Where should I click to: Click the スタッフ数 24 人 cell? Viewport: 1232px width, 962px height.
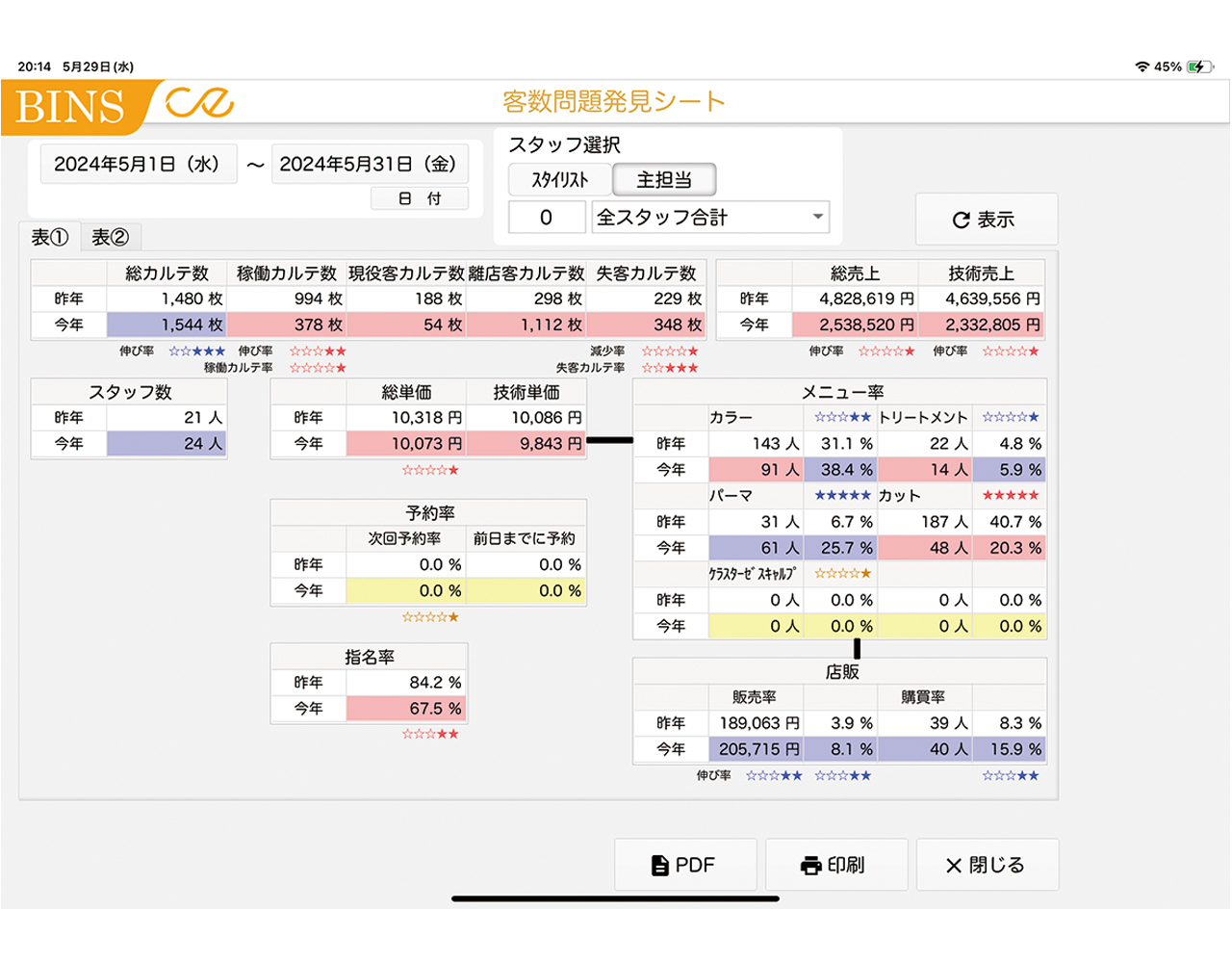tap(167, 444)
